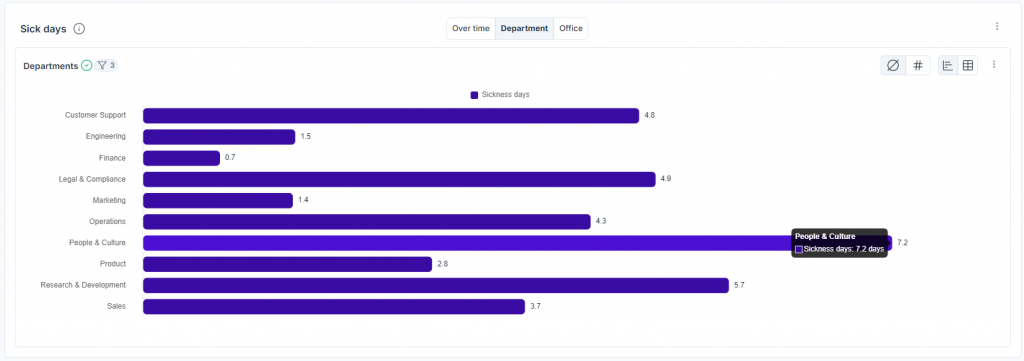Select the bar chart view icon

948,65
